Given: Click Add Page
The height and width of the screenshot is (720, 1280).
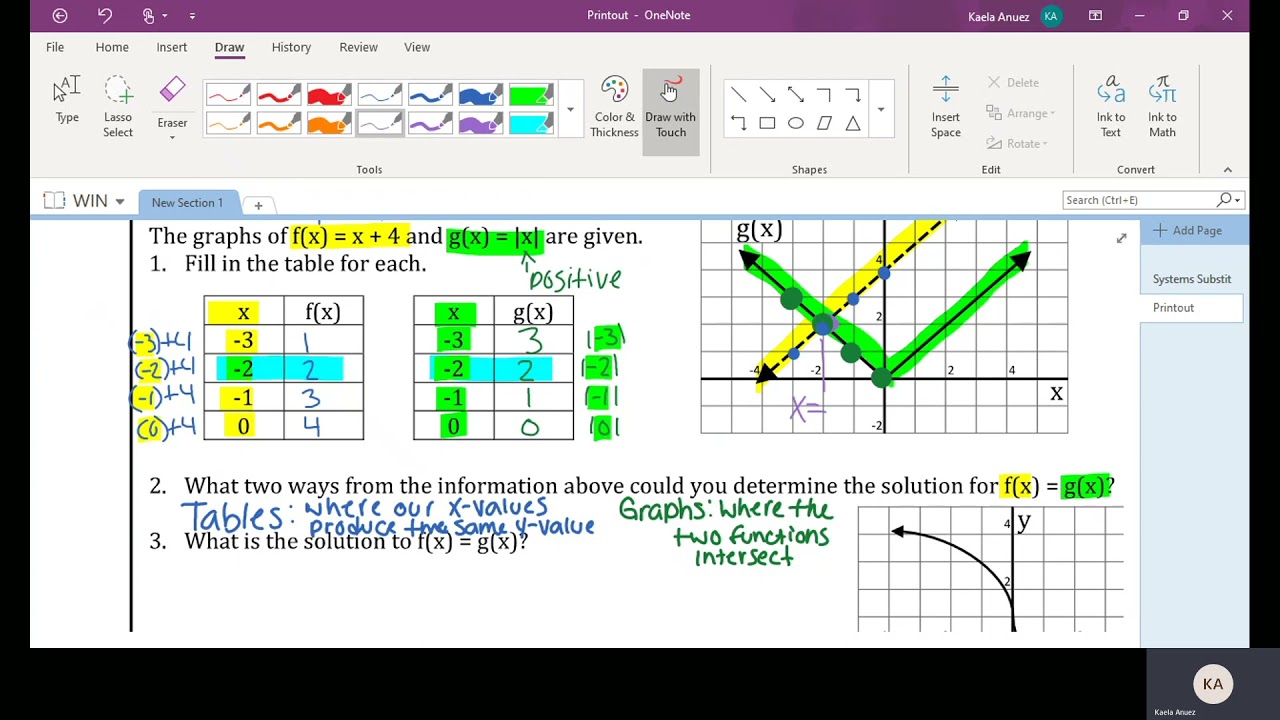Looking at the screenshot, I should coord(1187,230).
